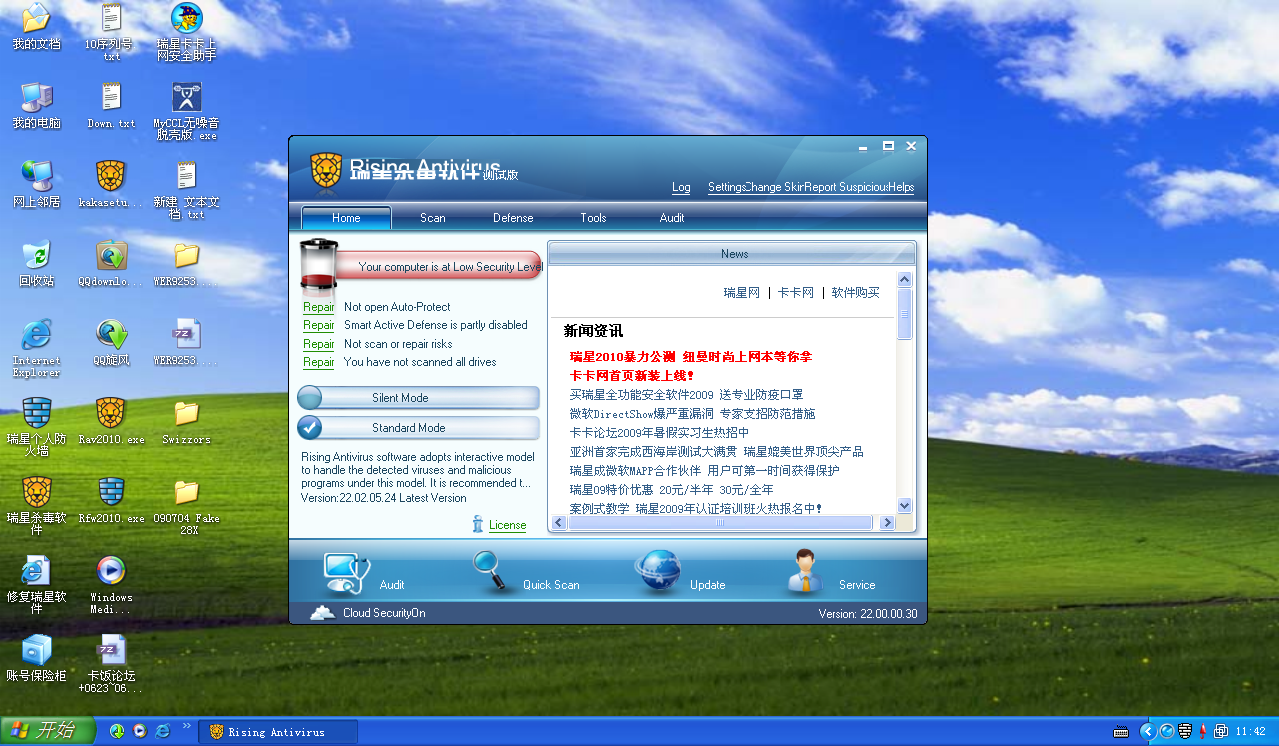Click News horizontal scroll left arrow

[x=559, y=523]
